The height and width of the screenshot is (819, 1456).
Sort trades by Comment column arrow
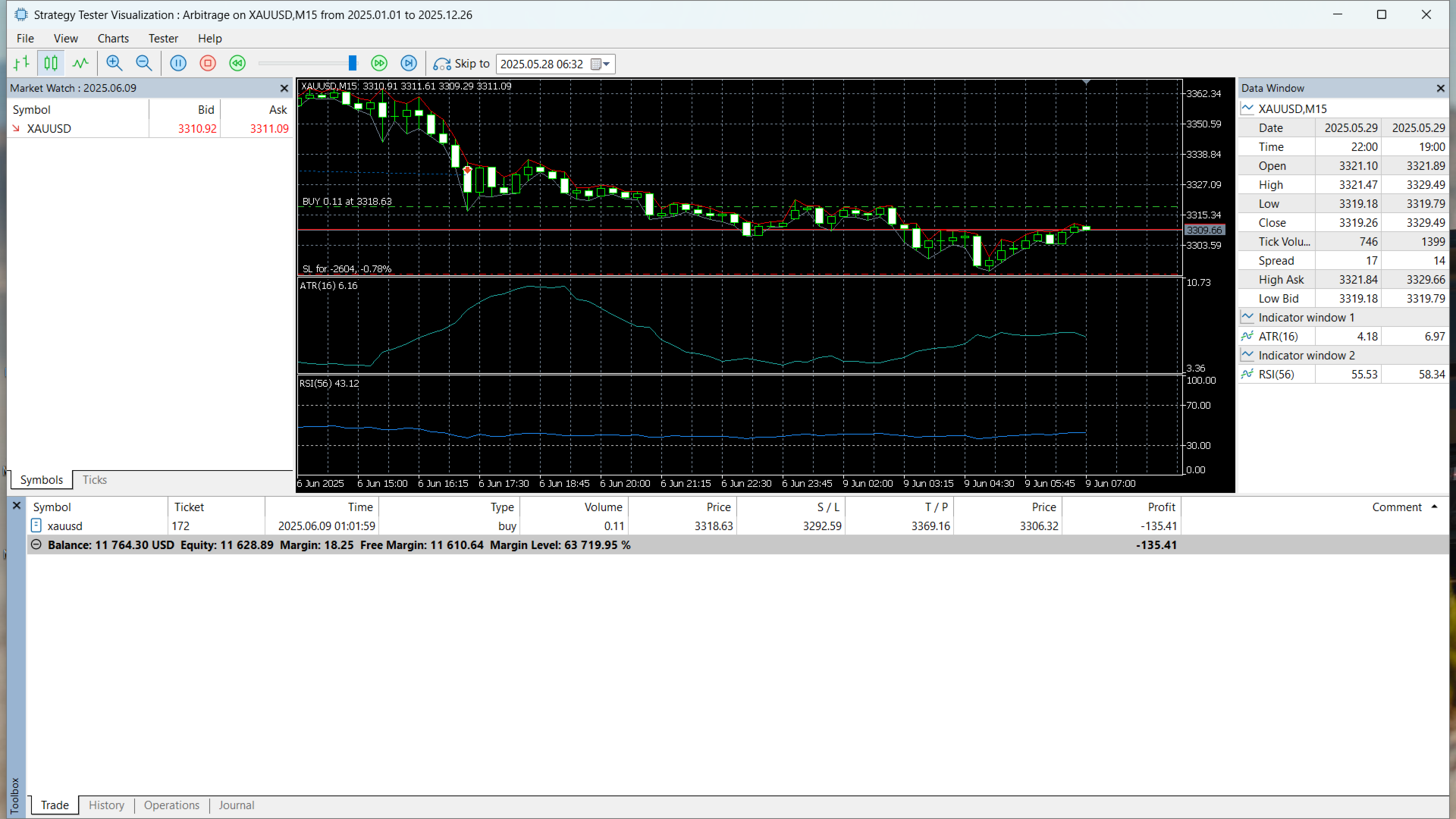click(1434, 507)
